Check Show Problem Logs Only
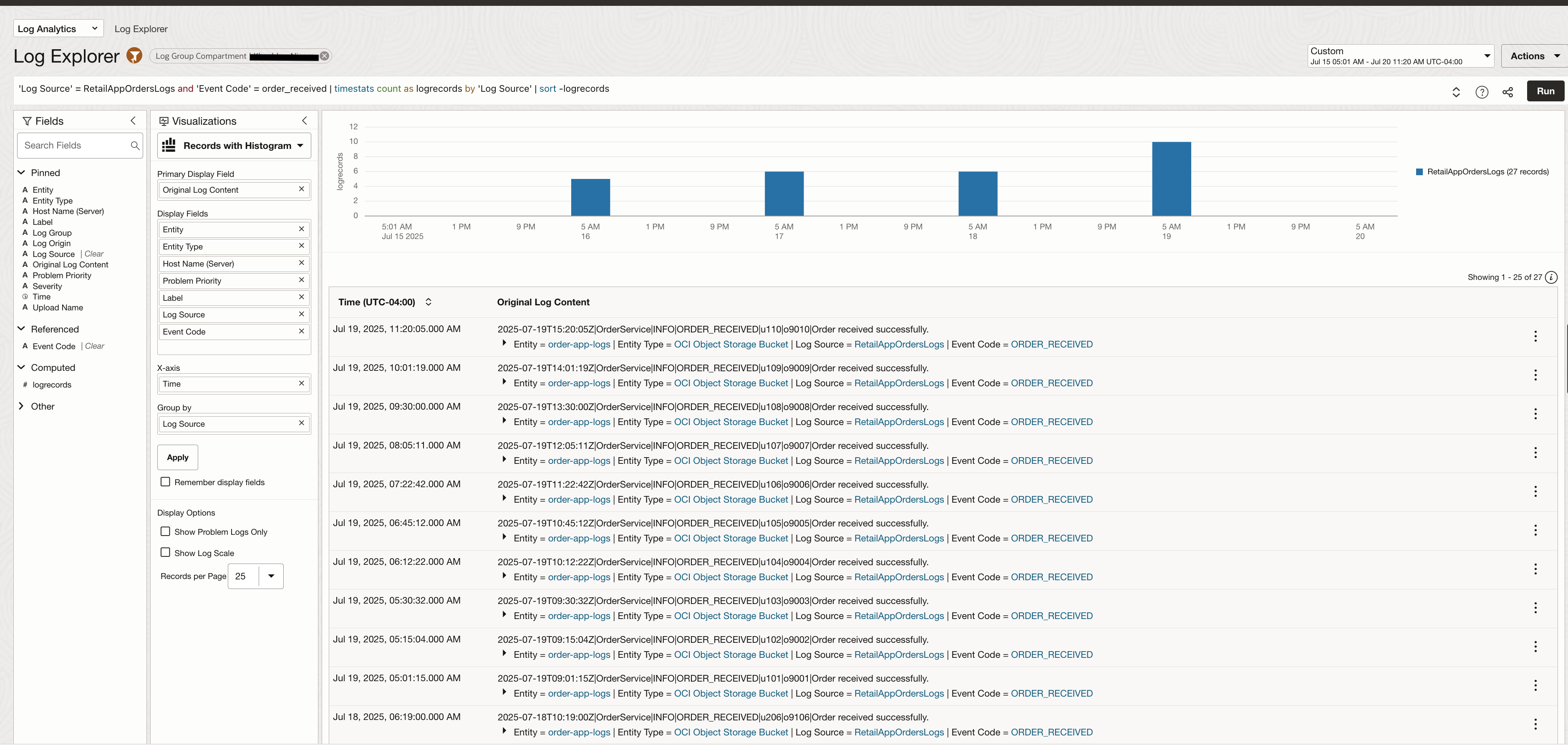1568x745 pixels. pyautogui.click(x=165, y=531)
